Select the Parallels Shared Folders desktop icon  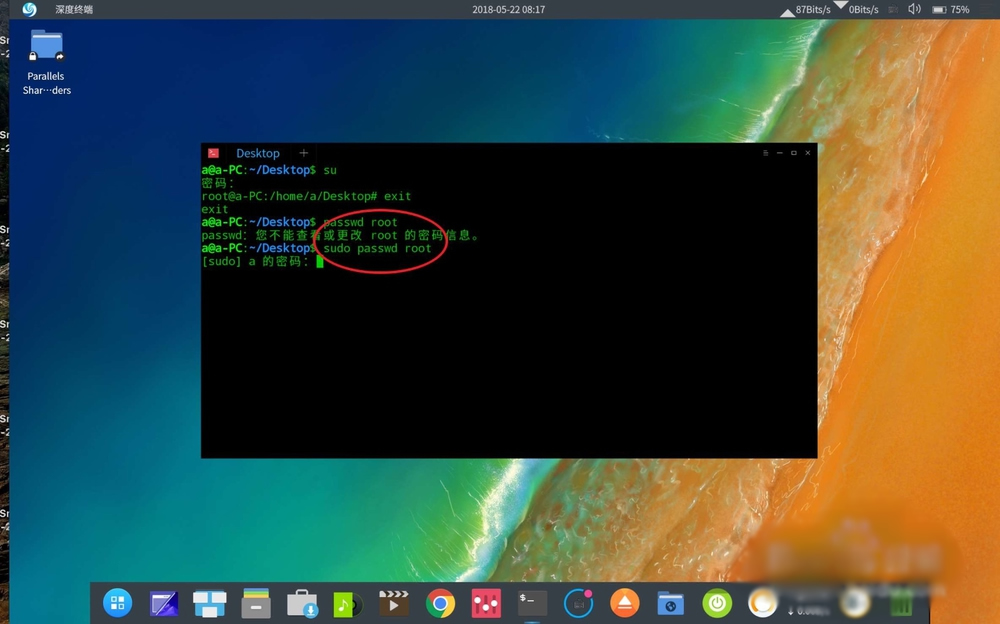tap(46, 62)
